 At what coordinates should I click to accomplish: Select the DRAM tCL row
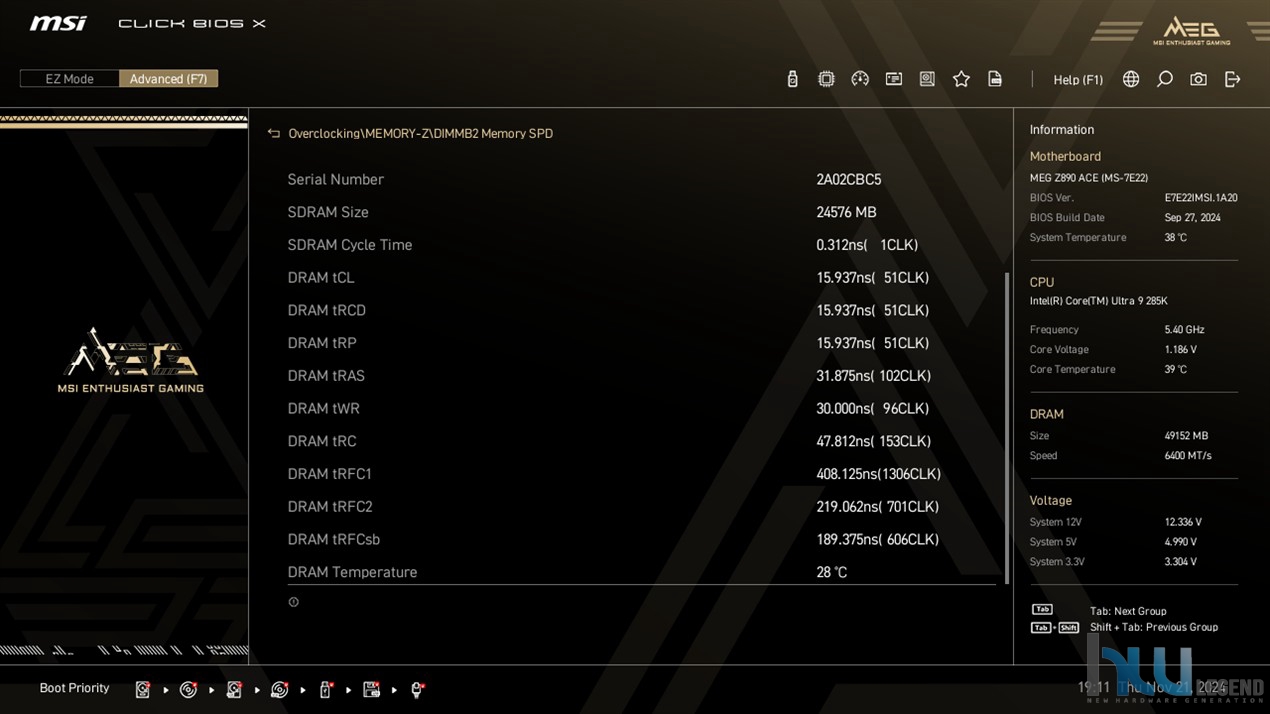coord(641,278)
